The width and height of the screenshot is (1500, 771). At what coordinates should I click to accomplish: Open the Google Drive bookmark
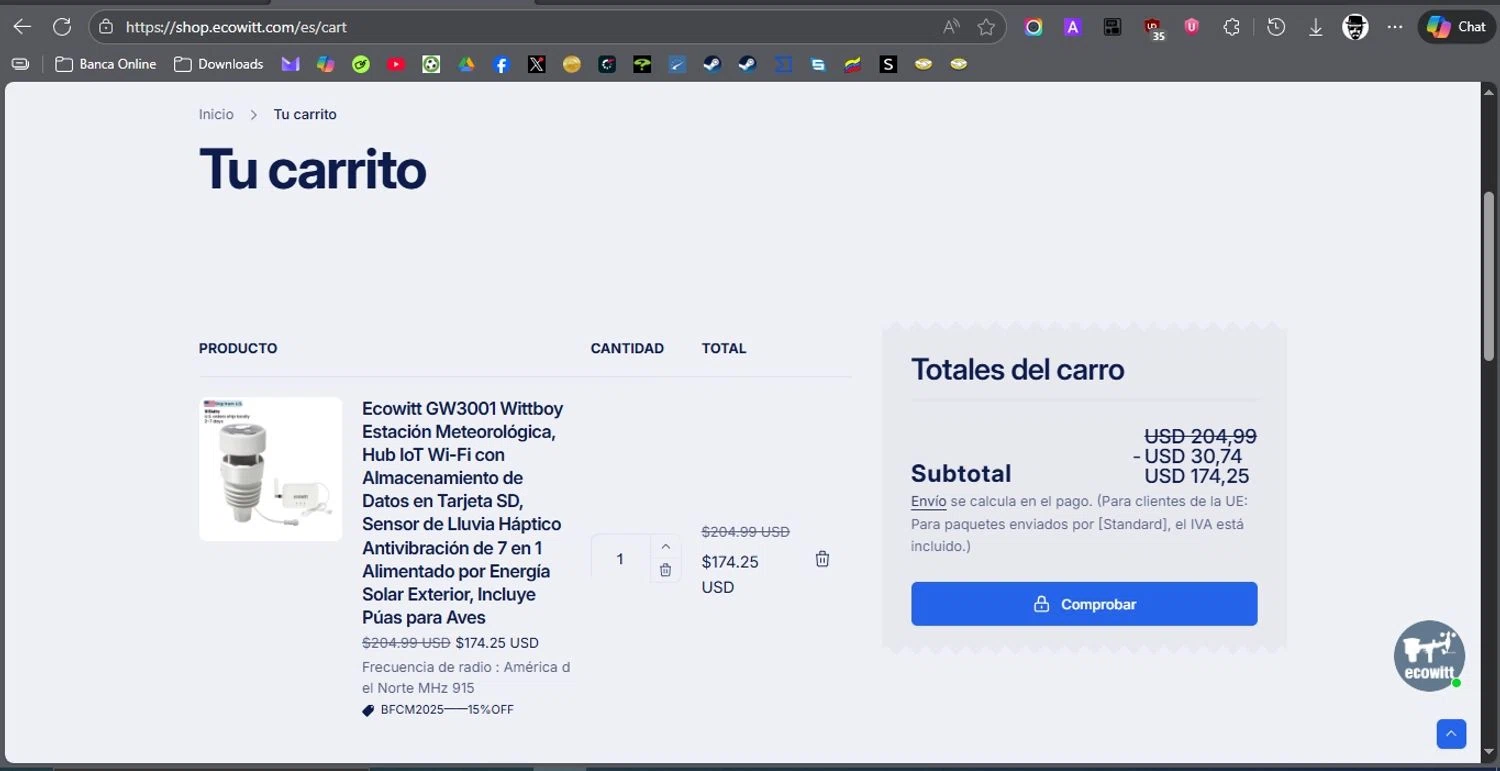tap(466, 64)
